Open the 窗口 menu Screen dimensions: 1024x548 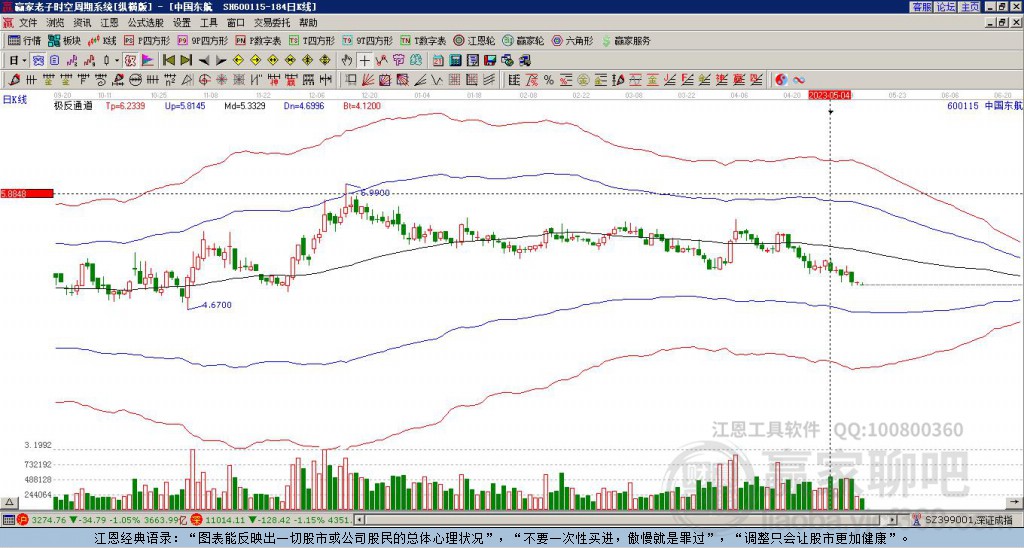236,23
